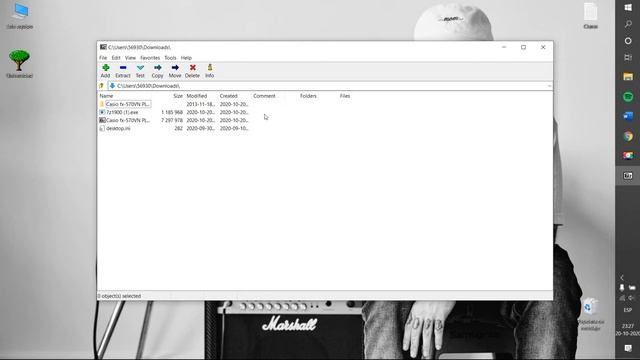Screen dimensions: 640x360
Task: Open File Explorer from taskbar
Action: [628, 77]
